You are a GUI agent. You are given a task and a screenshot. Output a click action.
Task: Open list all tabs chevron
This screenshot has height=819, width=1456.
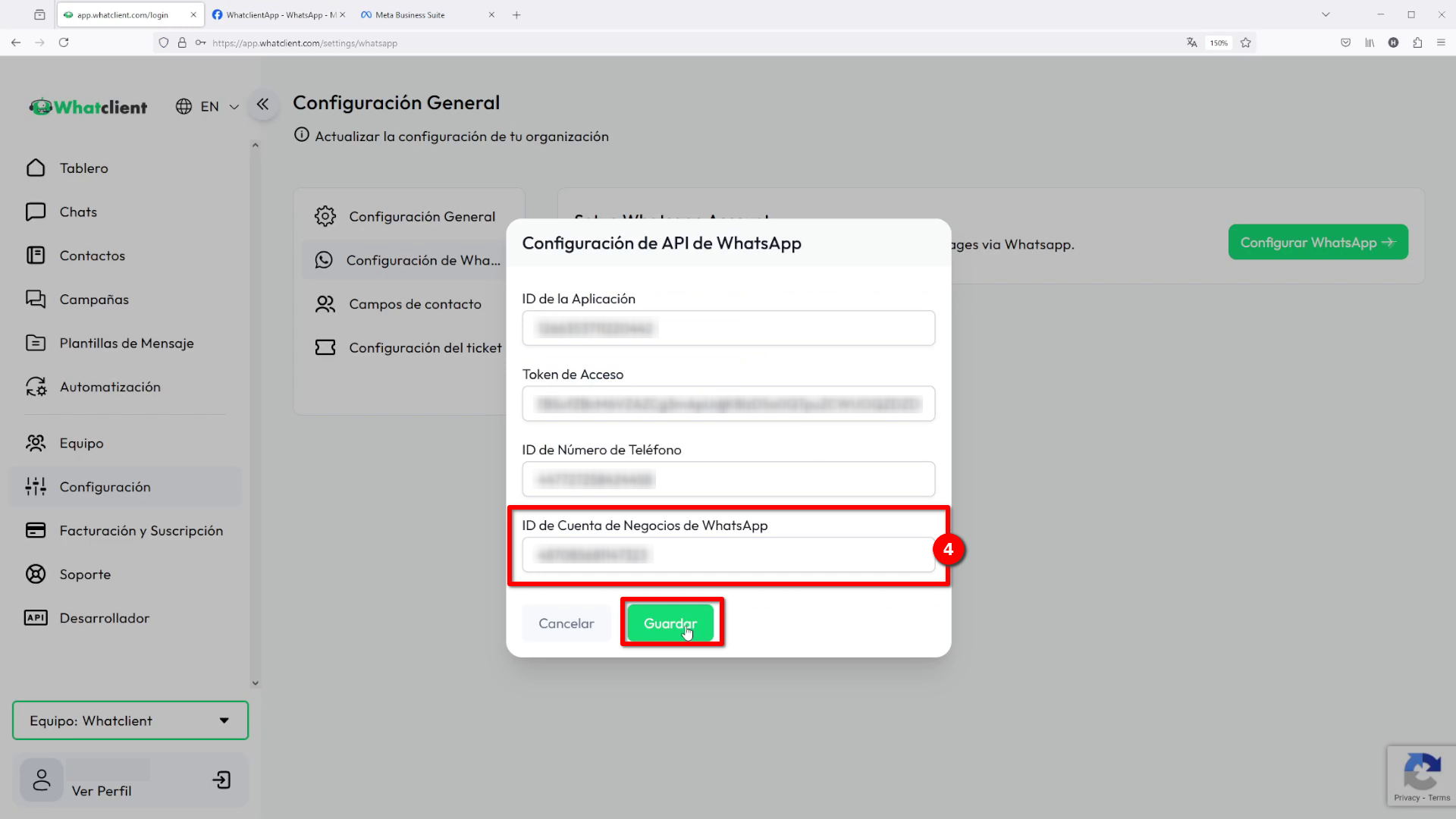coord(1326,14)
